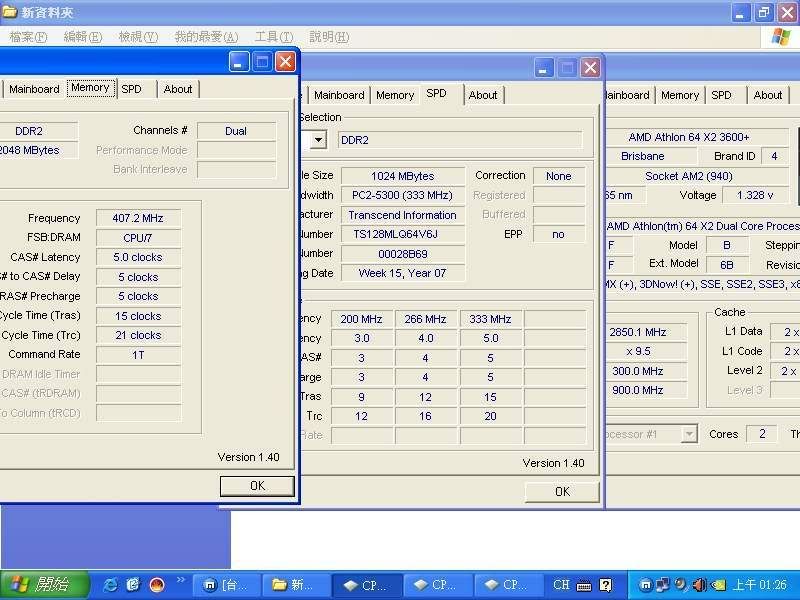Image resolution: width=800 pixels, height=600 pixels.
Task: Click the red round quick launch icon
Action: pyautogui.click(x=157, y=585)
